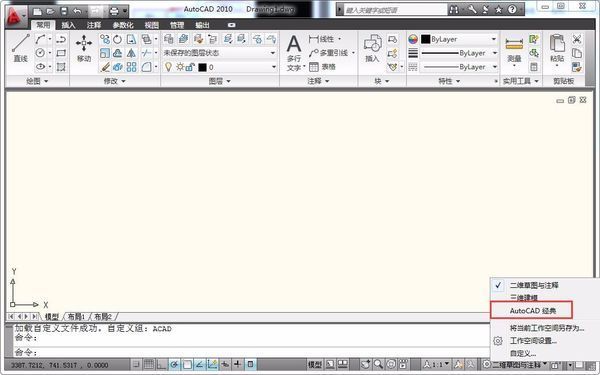The image size is (600, 375).
Task: Toggle Polar tracking in status bar
Action: [x=174, y=364]
